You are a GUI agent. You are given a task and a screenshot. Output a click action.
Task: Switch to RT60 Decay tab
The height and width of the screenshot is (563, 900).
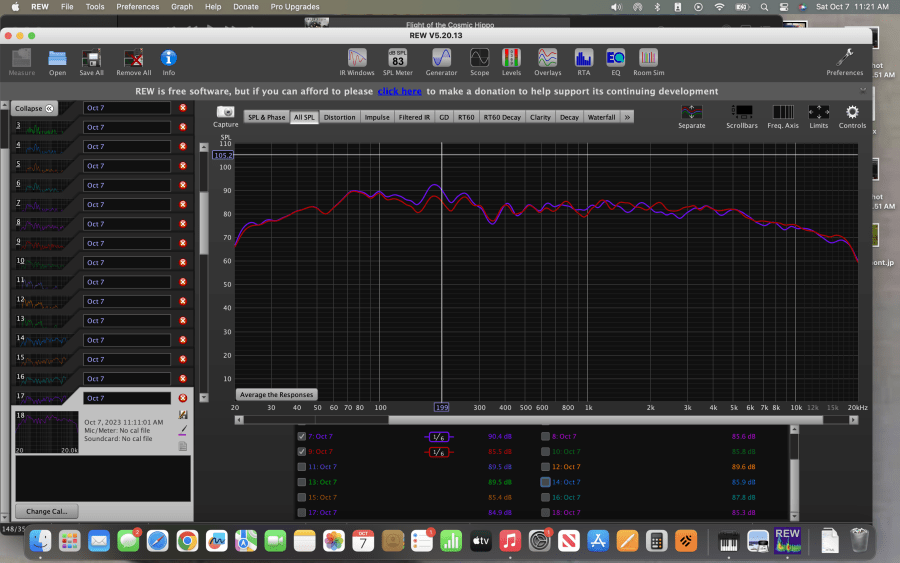(x=502, y=117)
